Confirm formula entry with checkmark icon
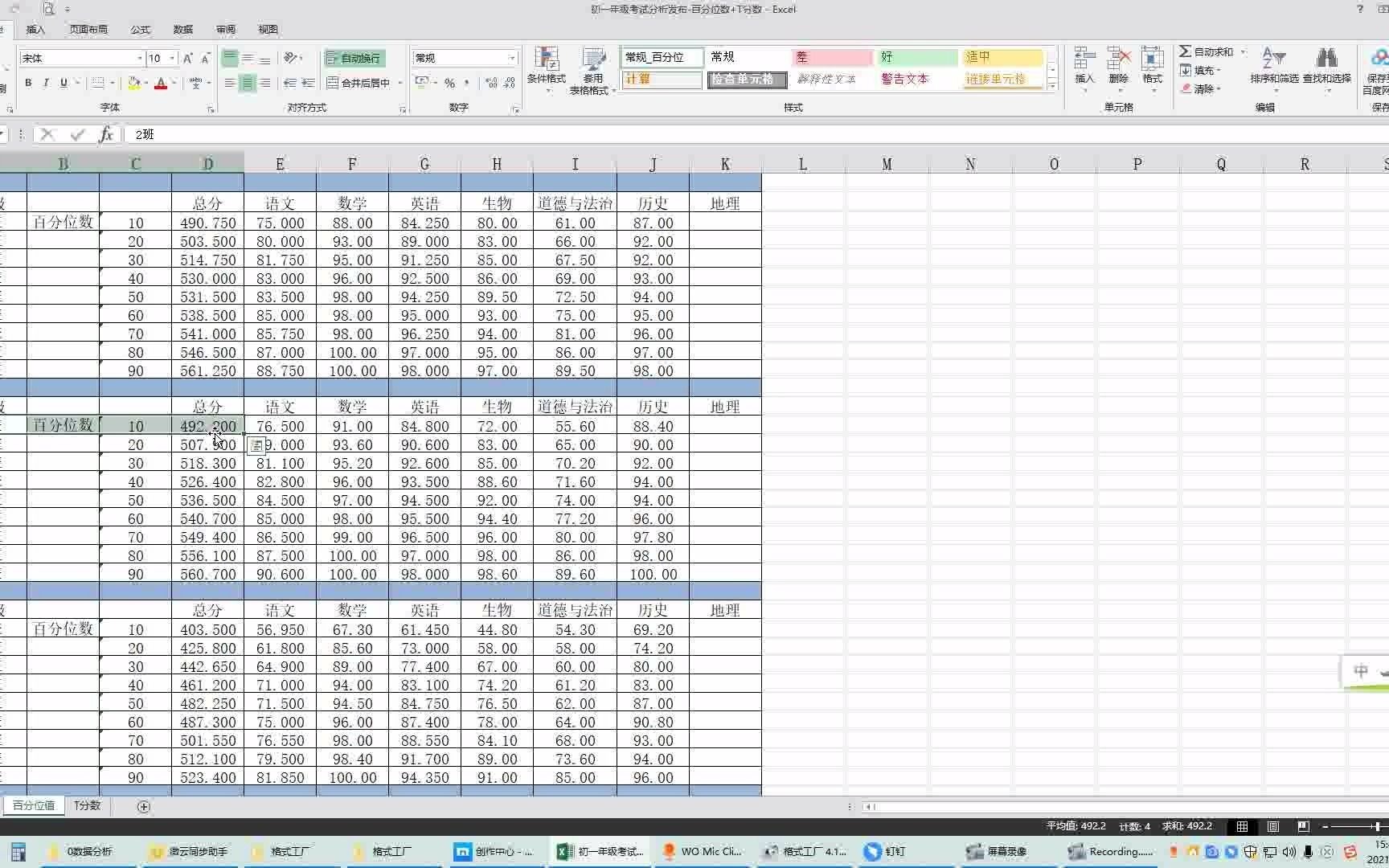The width and height of the screenshot is (1389, 868). [77, 134]
